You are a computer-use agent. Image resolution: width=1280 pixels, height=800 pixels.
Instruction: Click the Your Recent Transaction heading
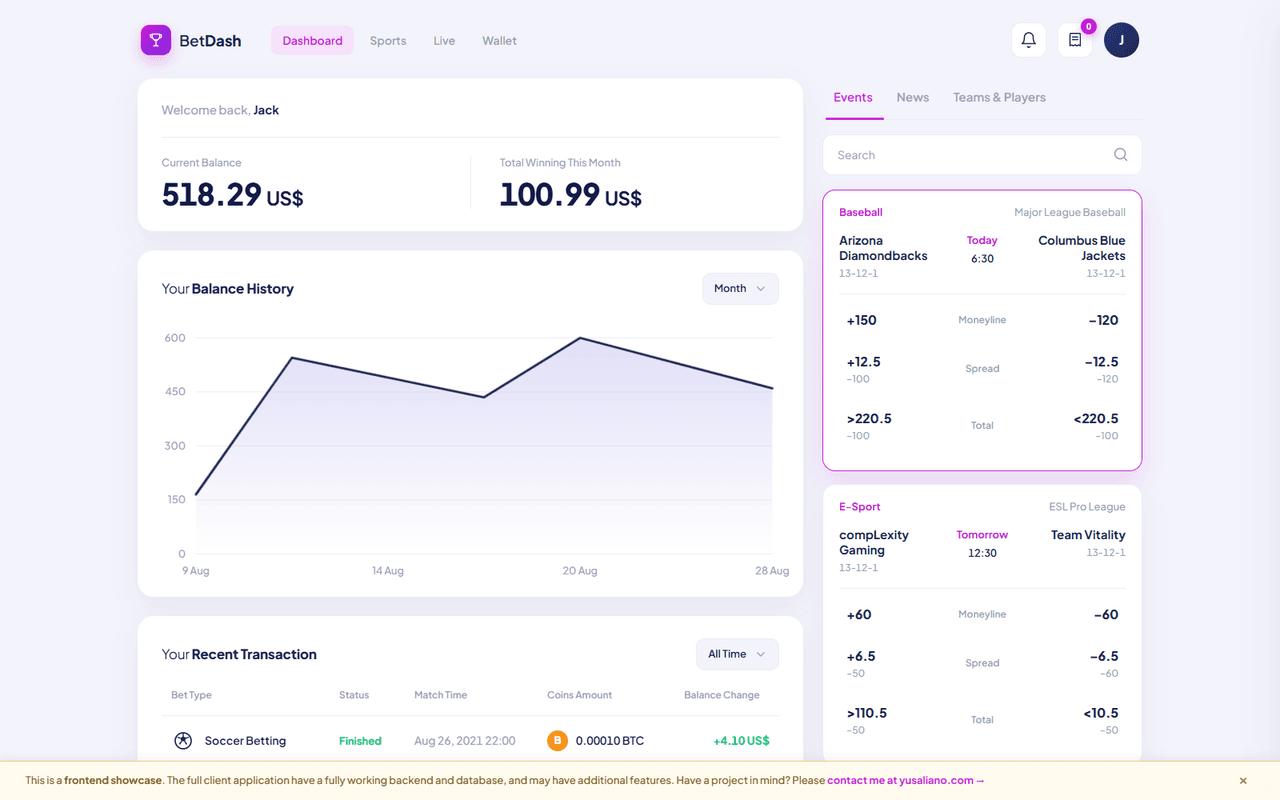click(x=239, y=655)
